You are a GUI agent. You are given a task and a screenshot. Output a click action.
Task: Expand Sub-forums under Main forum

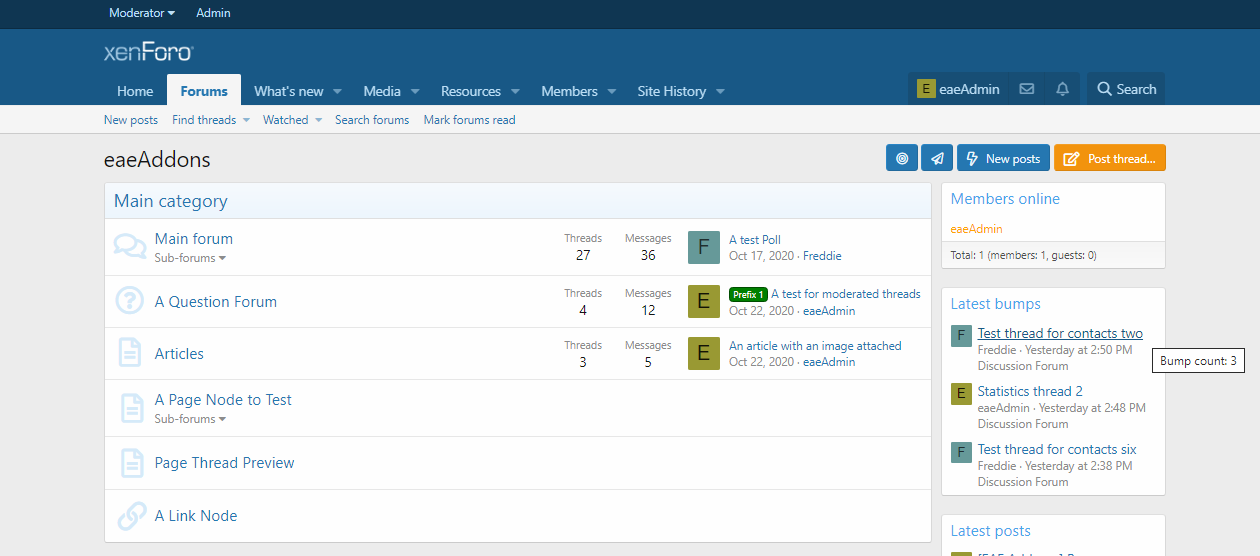[x=189, y=258]
